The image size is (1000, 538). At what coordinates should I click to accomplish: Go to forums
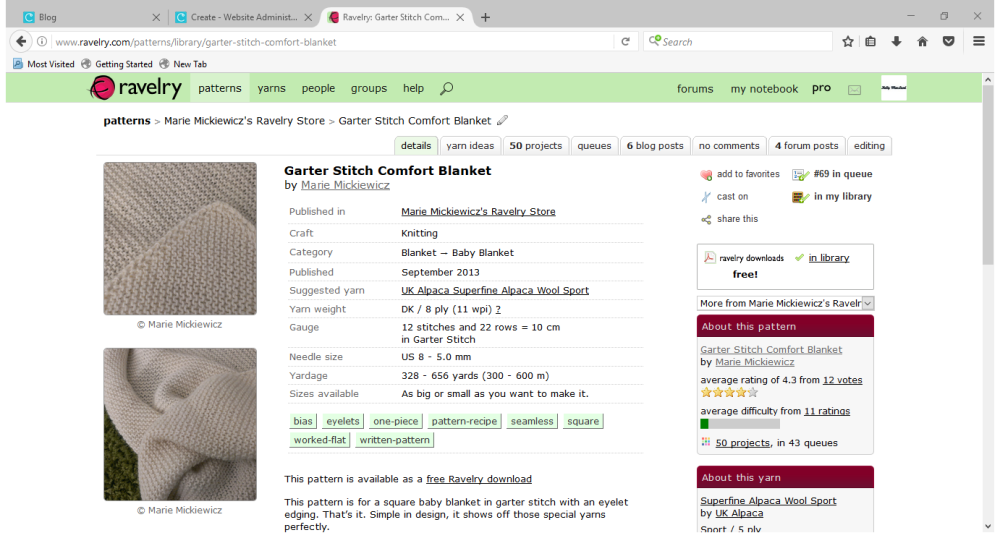[x=695, y=89]
